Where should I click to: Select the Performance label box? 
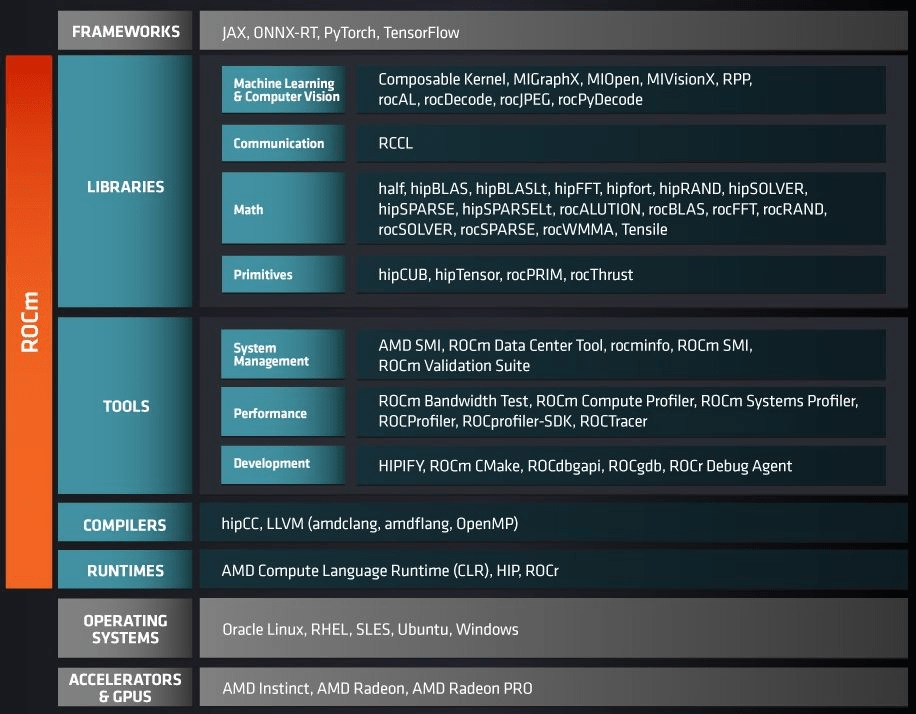point(283,411)
